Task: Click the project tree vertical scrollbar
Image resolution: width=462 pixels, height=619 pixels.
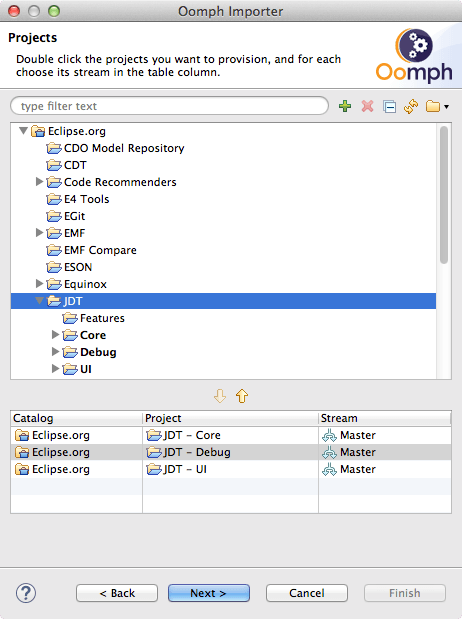Action: click(444, 251)
